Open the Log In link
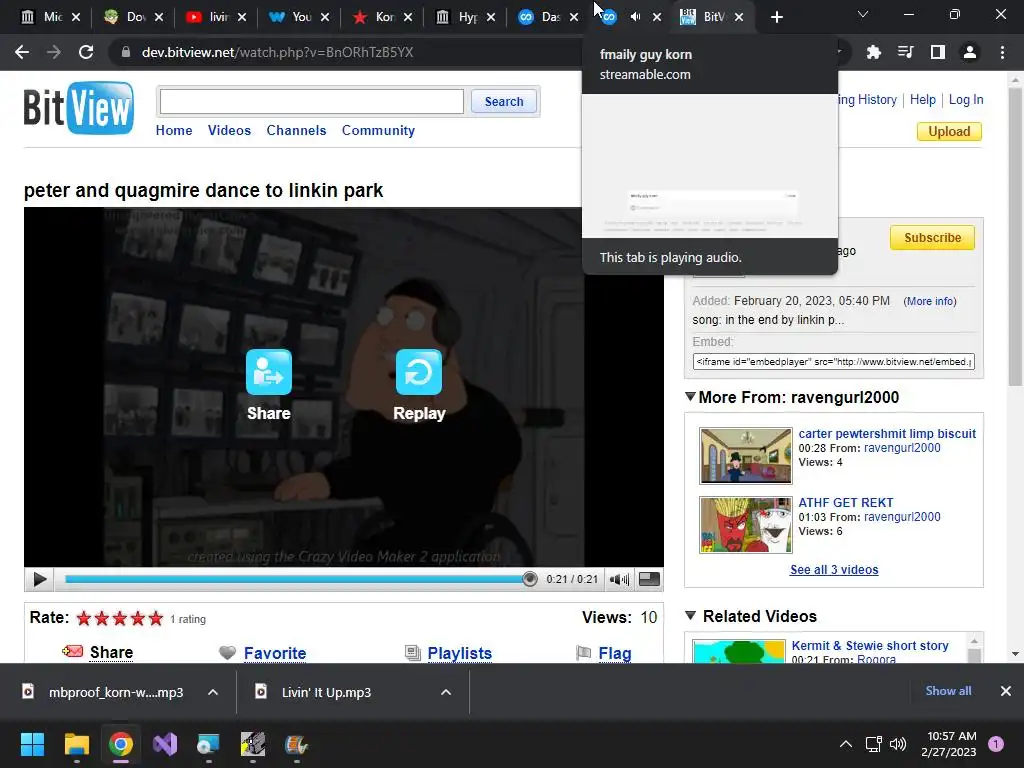 966,99
